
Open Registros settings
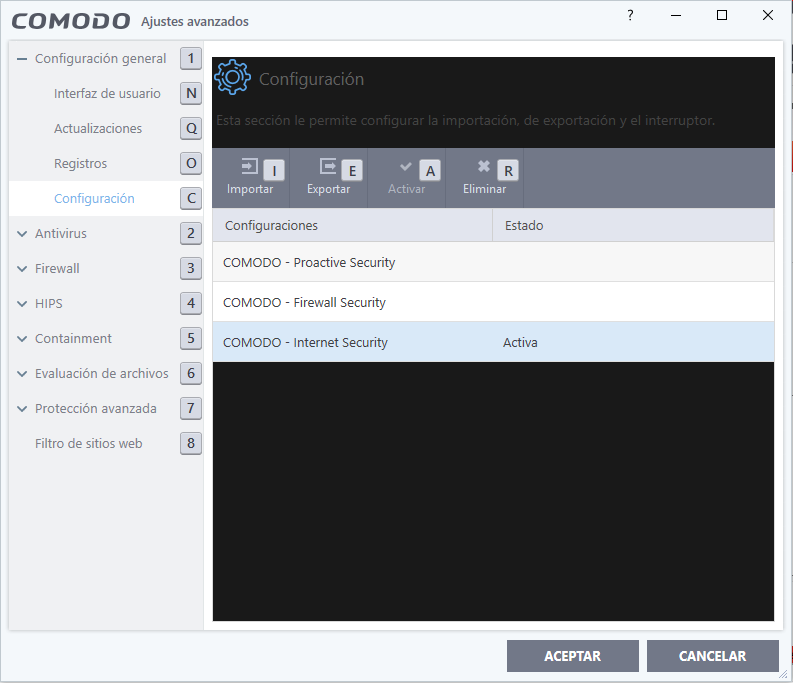tap(80, 163)
